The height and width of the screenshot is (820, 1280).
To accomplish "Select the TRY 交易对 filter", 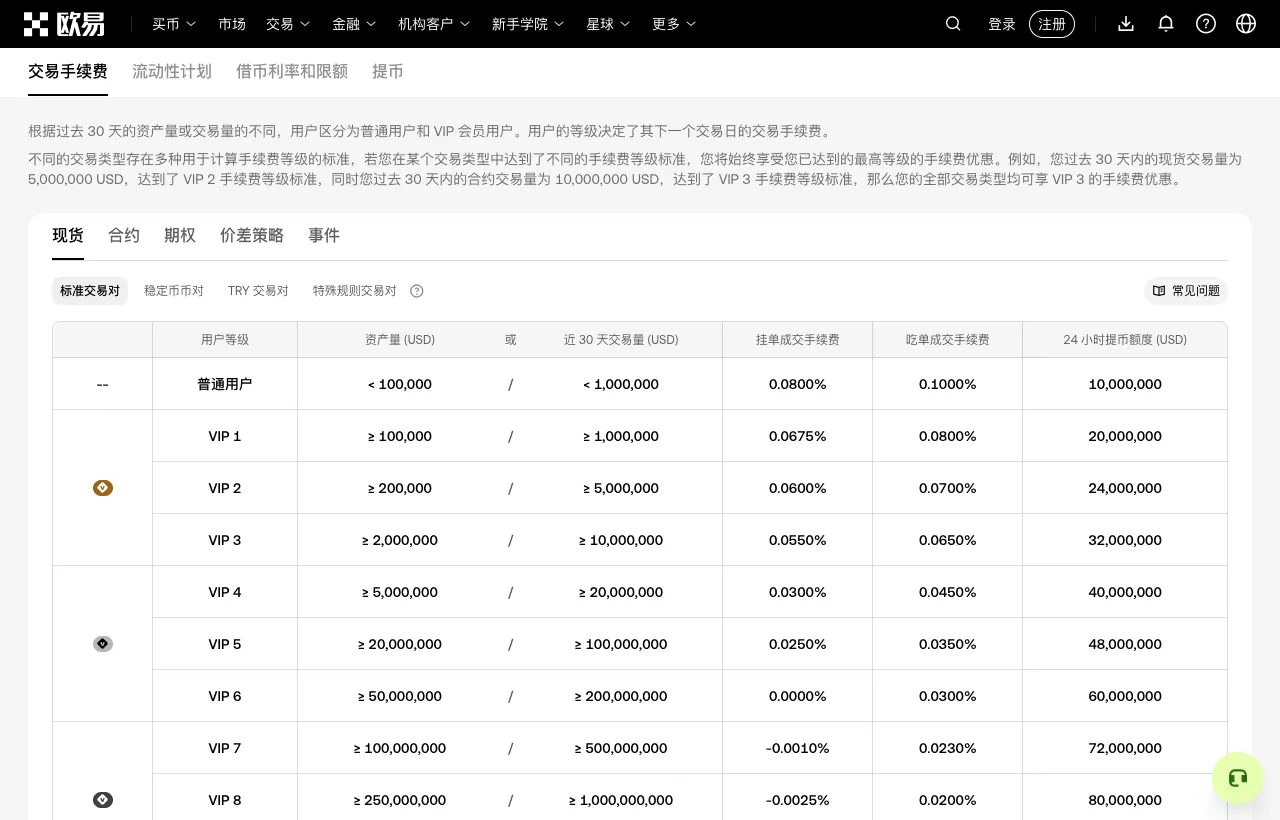I will (x=258, y=291).
